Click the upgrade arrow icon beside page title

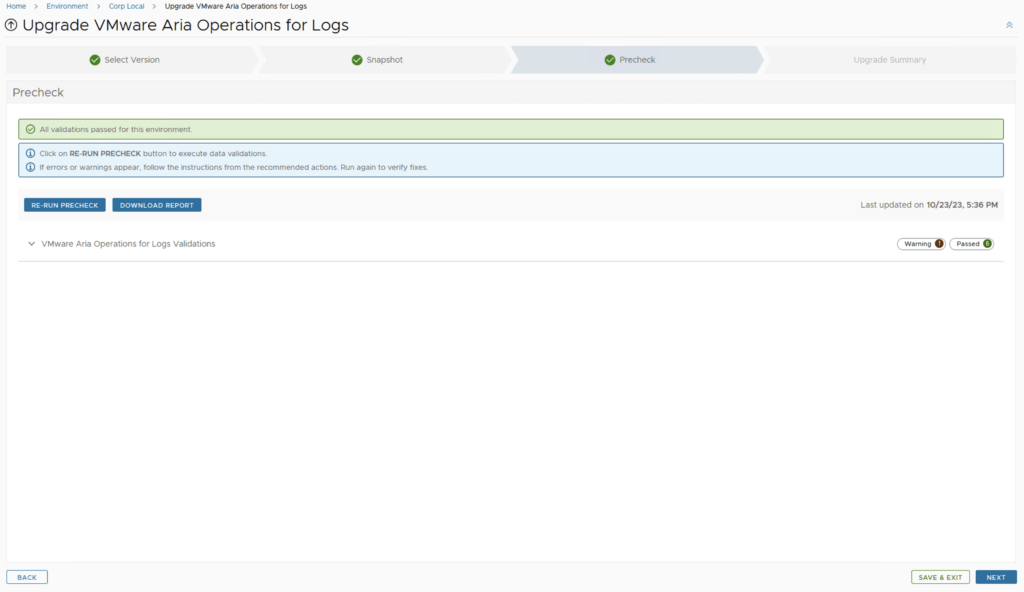11,25
